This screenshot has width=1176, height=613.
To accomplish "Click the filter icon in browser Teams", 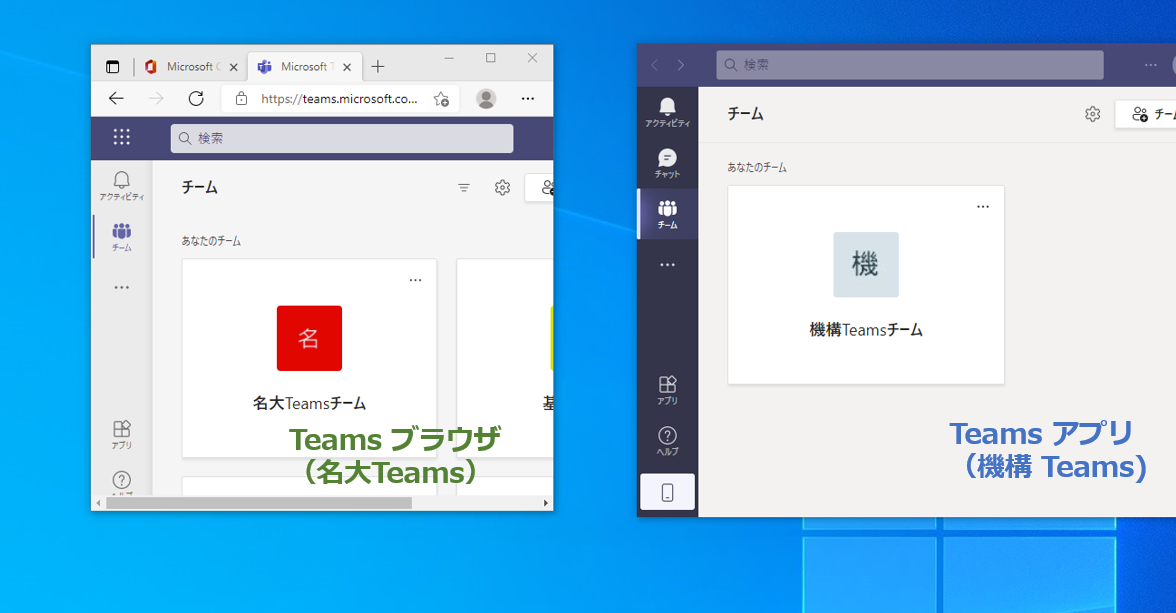I will point(464,187).
